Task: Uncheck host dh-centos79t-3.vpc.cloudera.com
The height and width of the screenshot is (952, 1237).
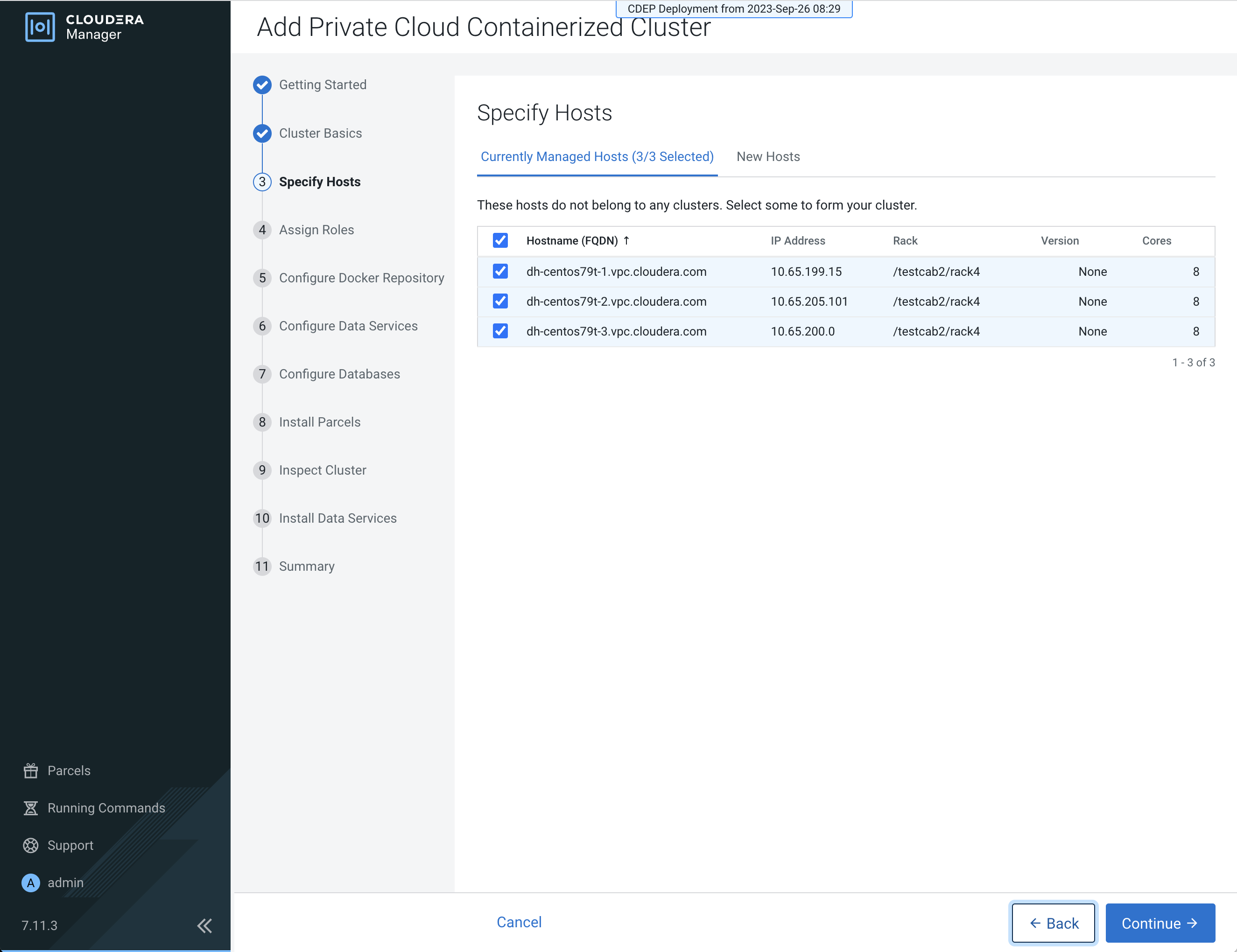Action: click(500, 331)
